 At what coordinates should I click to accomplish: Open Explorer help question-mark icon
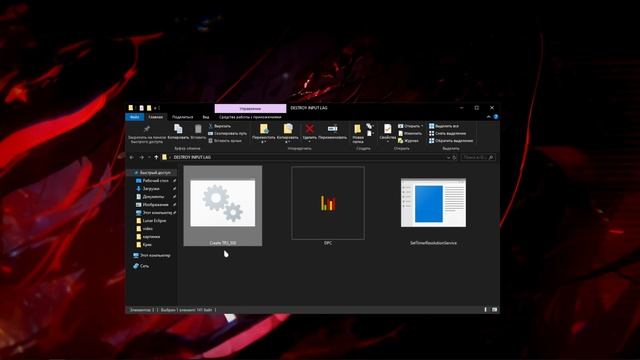coord(496,117)
